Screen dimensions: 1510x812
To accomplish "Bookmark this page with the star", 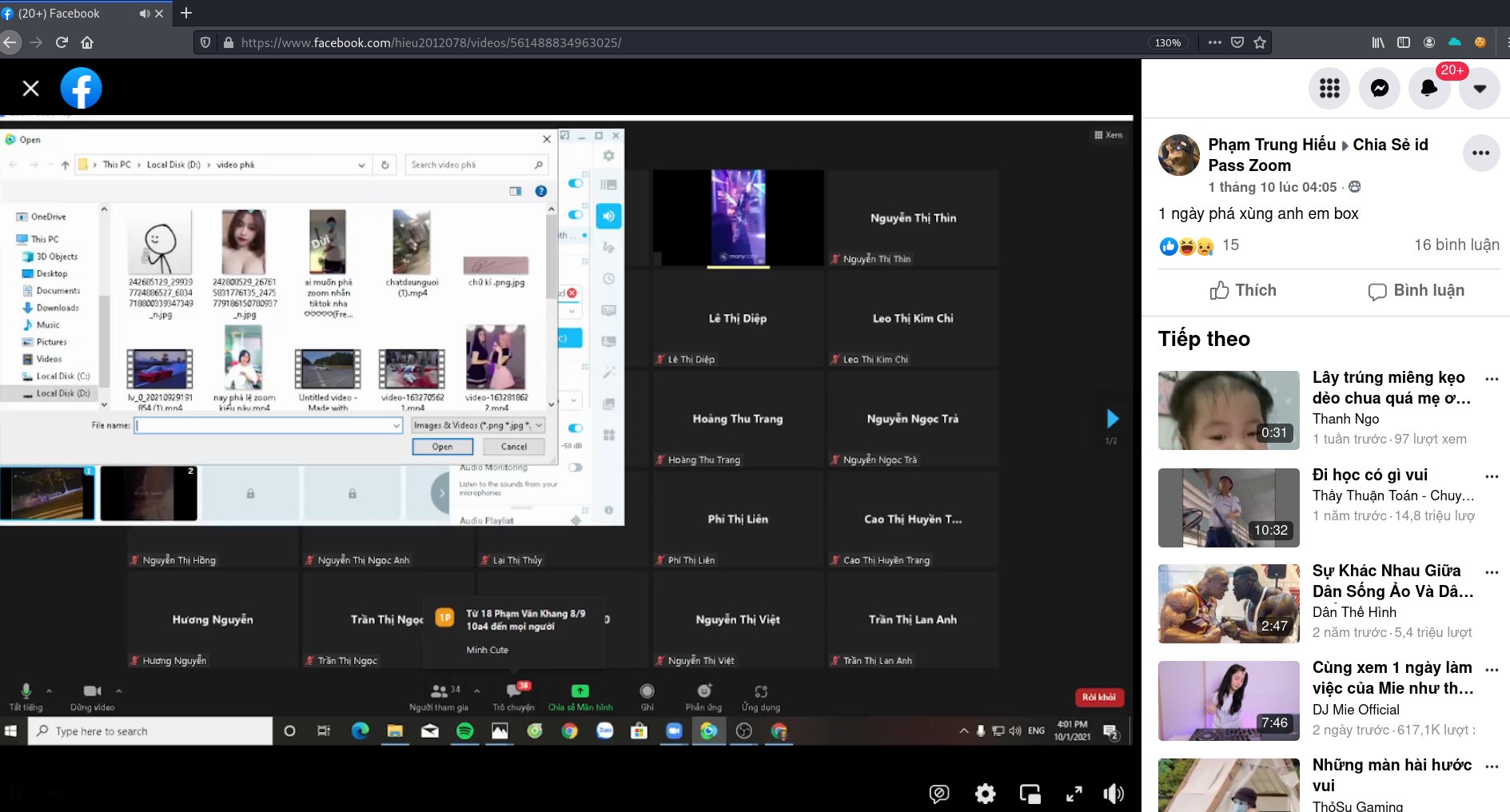I will (1260, 42).
